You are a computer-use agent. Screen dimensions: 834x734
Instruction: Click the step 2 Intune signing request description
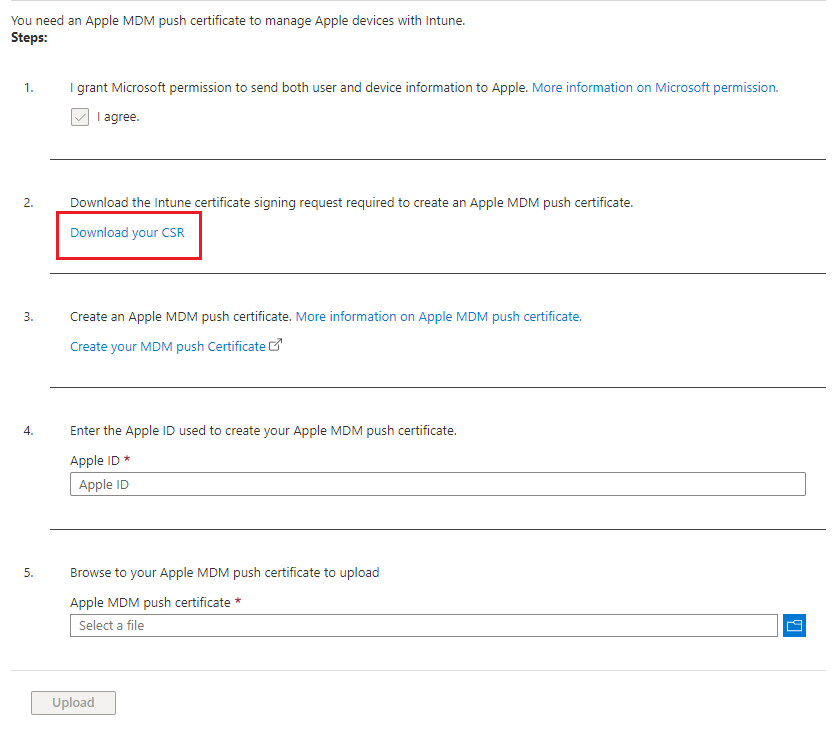(x=350, y=203)
